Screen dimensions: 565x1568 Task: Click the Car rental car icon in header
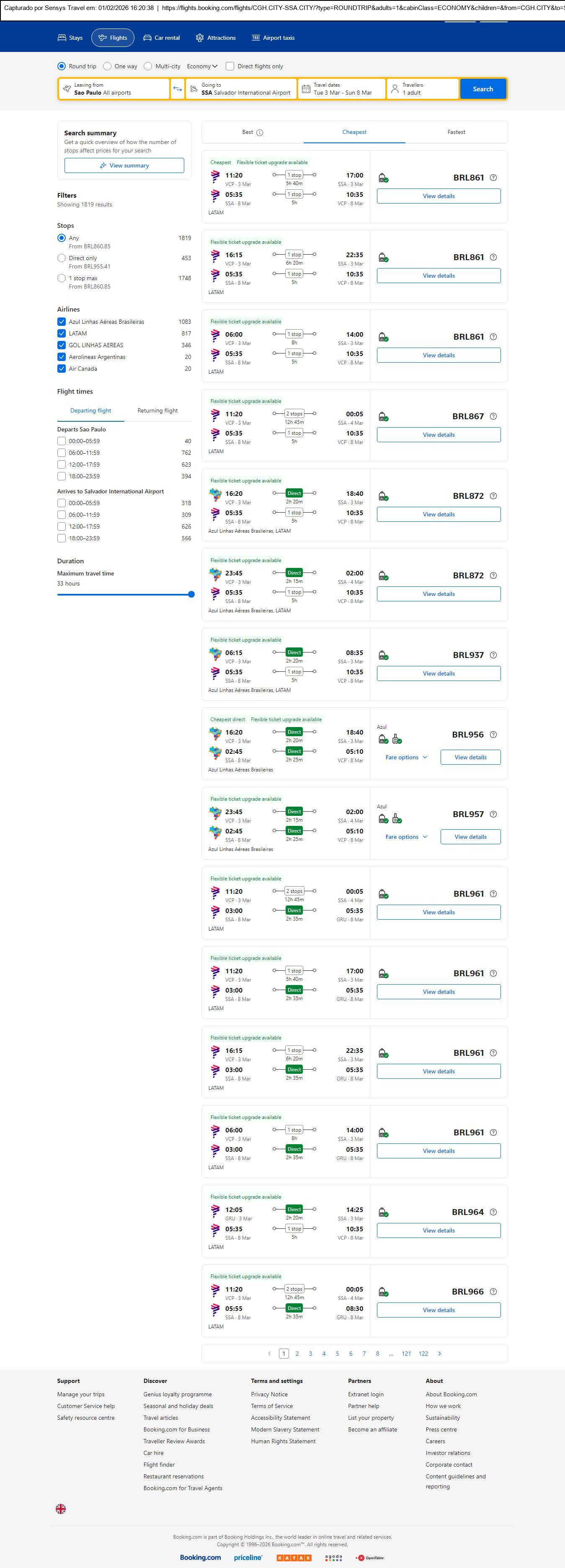tap(147, 38)
